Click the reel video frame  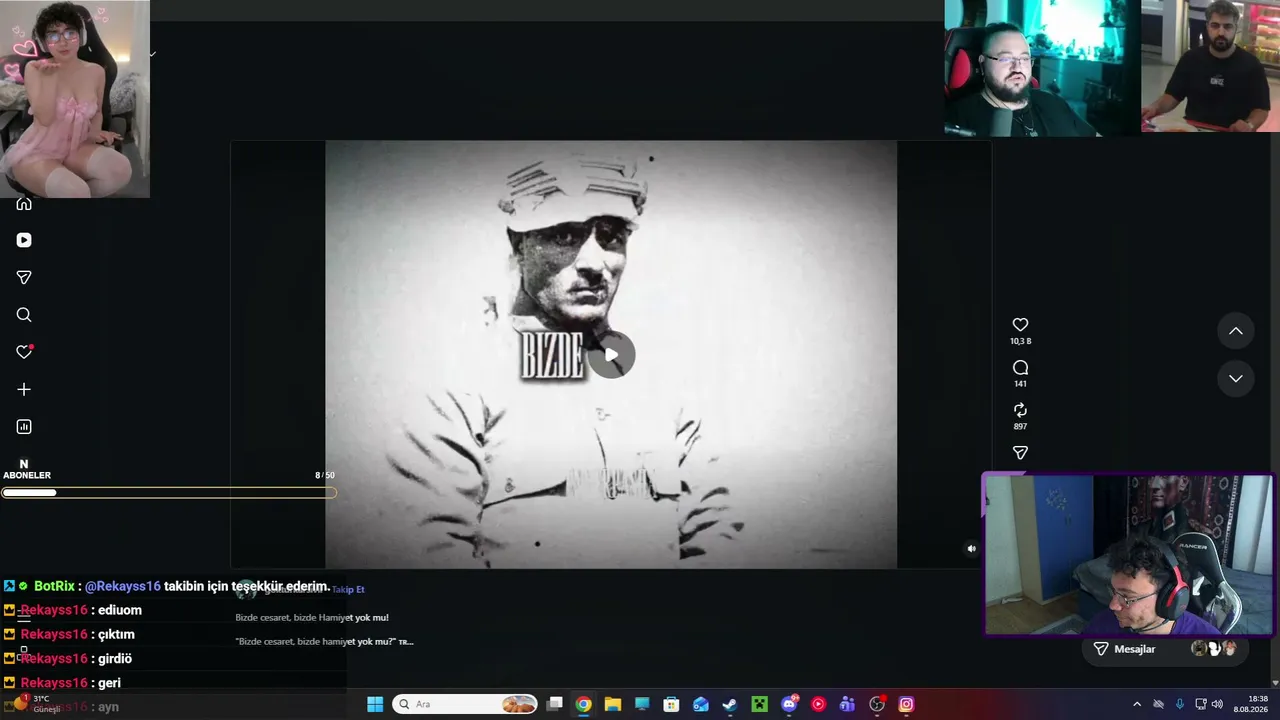pyautogui.click(x=611, y=354)
